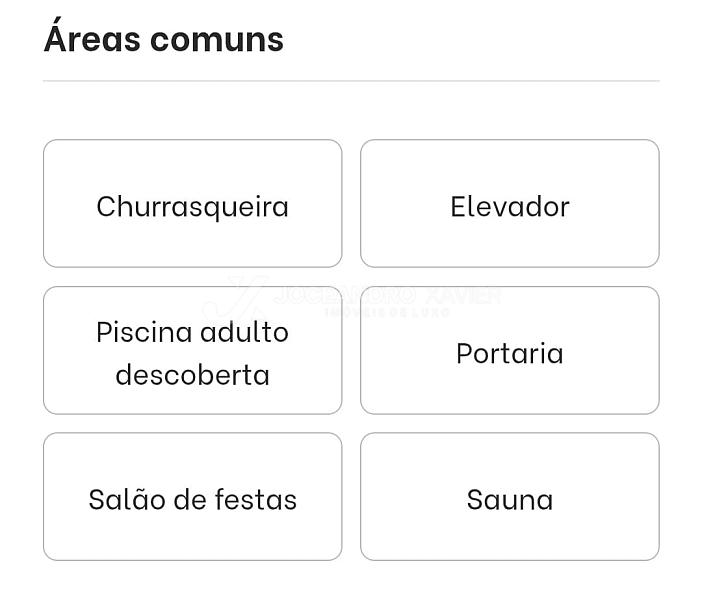Screen dimensions: 702x600
Task: Click the Áreas comuns heading
Action: [x=164, y=39]
